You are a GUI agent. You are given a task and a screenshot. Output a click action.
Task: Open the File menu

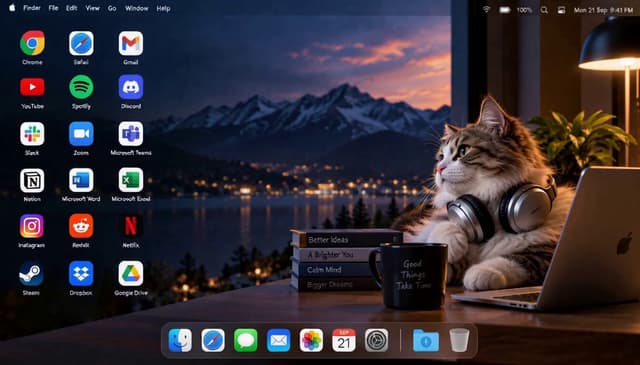[x=53, y=8]
